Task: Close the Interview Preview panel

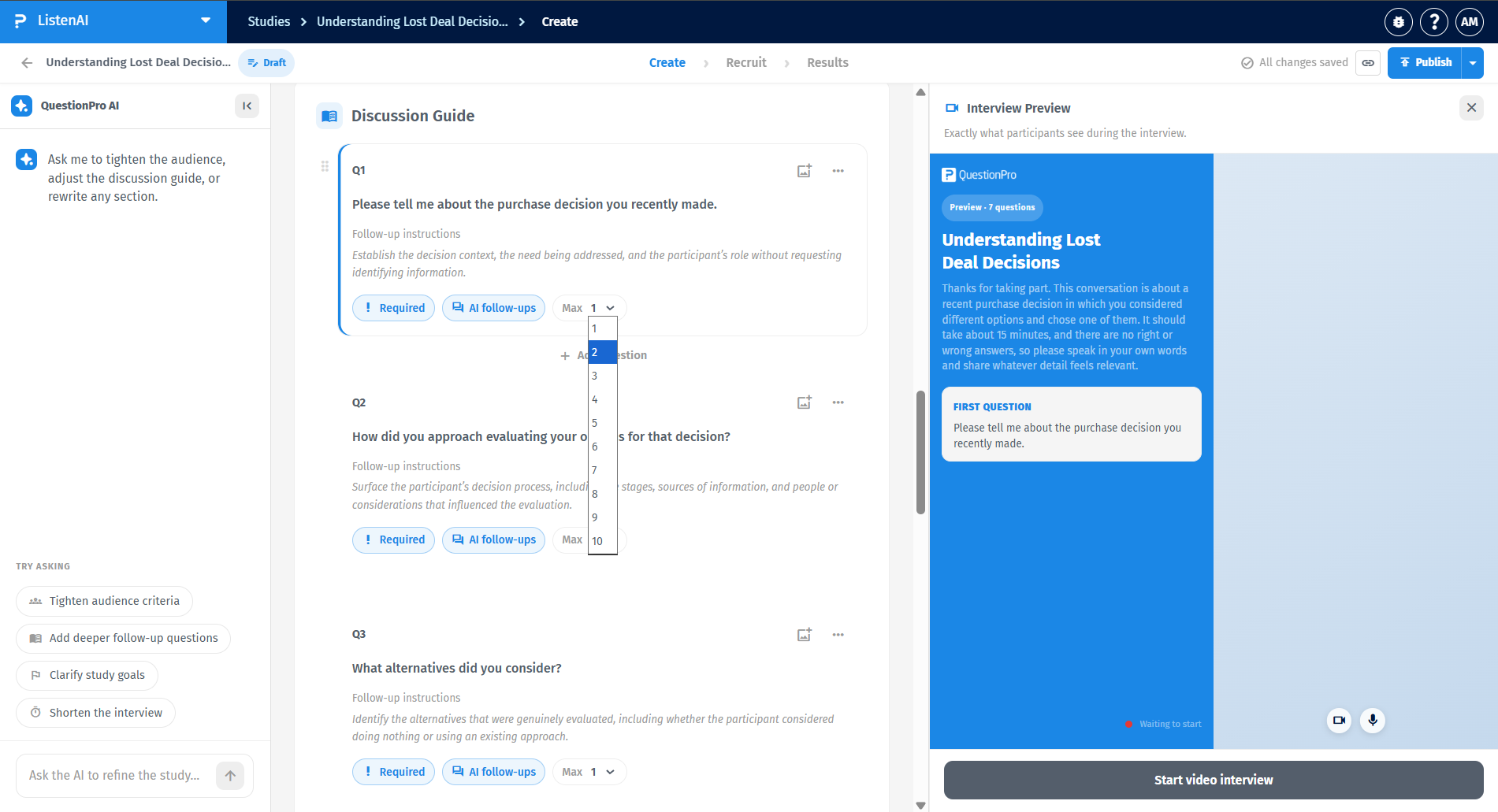Action: click(1471, 108)
